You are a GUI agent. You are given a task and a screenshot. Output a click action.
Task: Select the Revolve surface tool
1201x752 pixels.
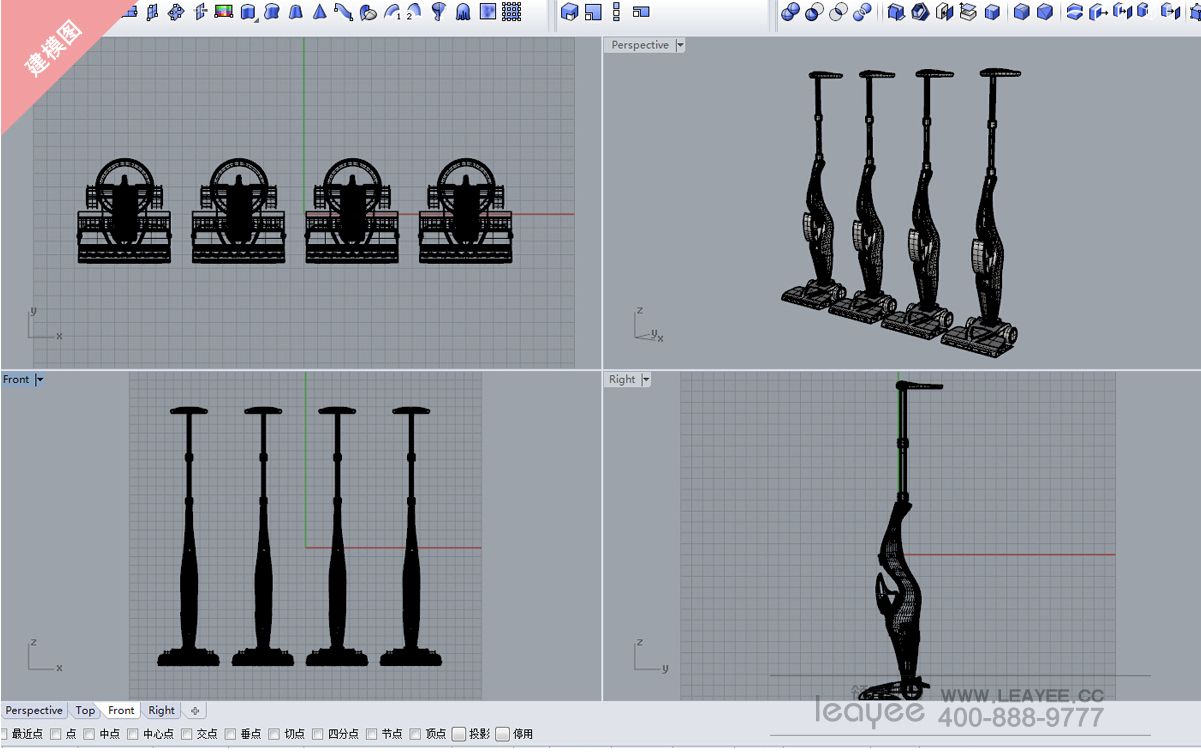[x=439, y=12]
